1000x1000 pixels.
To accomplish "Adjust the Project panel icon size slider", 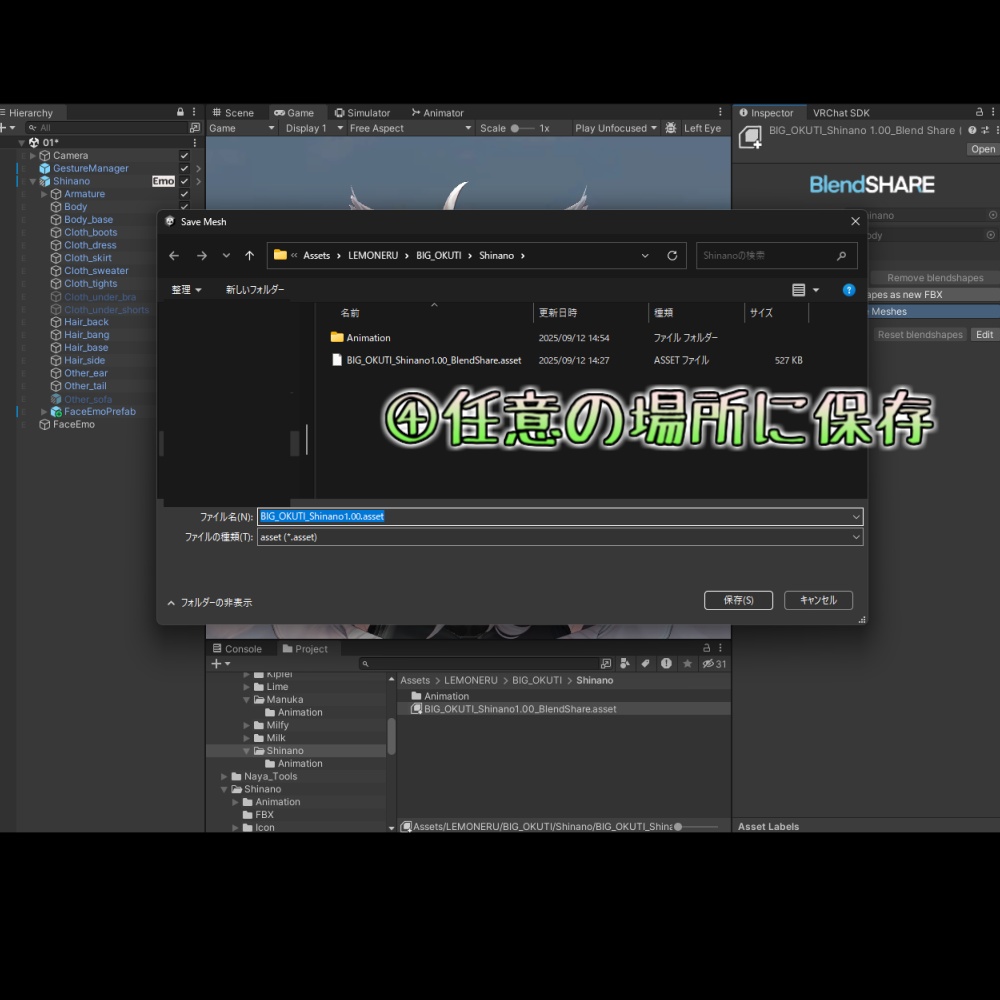I will point(696,827).
